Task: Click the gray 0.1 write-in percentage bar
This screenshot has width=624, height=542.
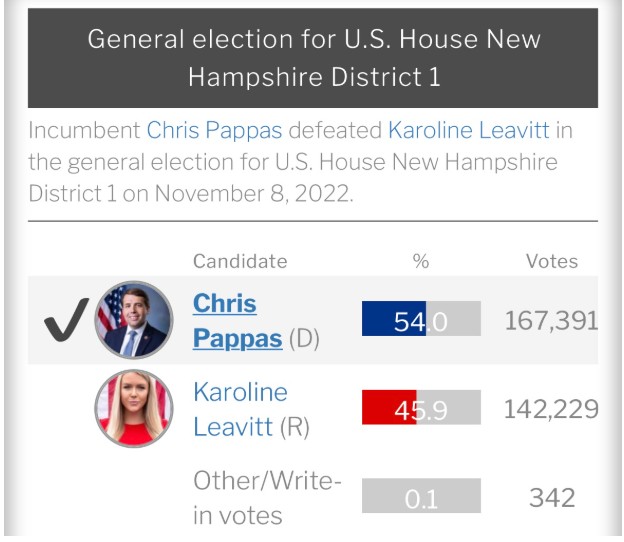Action: tap(421, 496)
